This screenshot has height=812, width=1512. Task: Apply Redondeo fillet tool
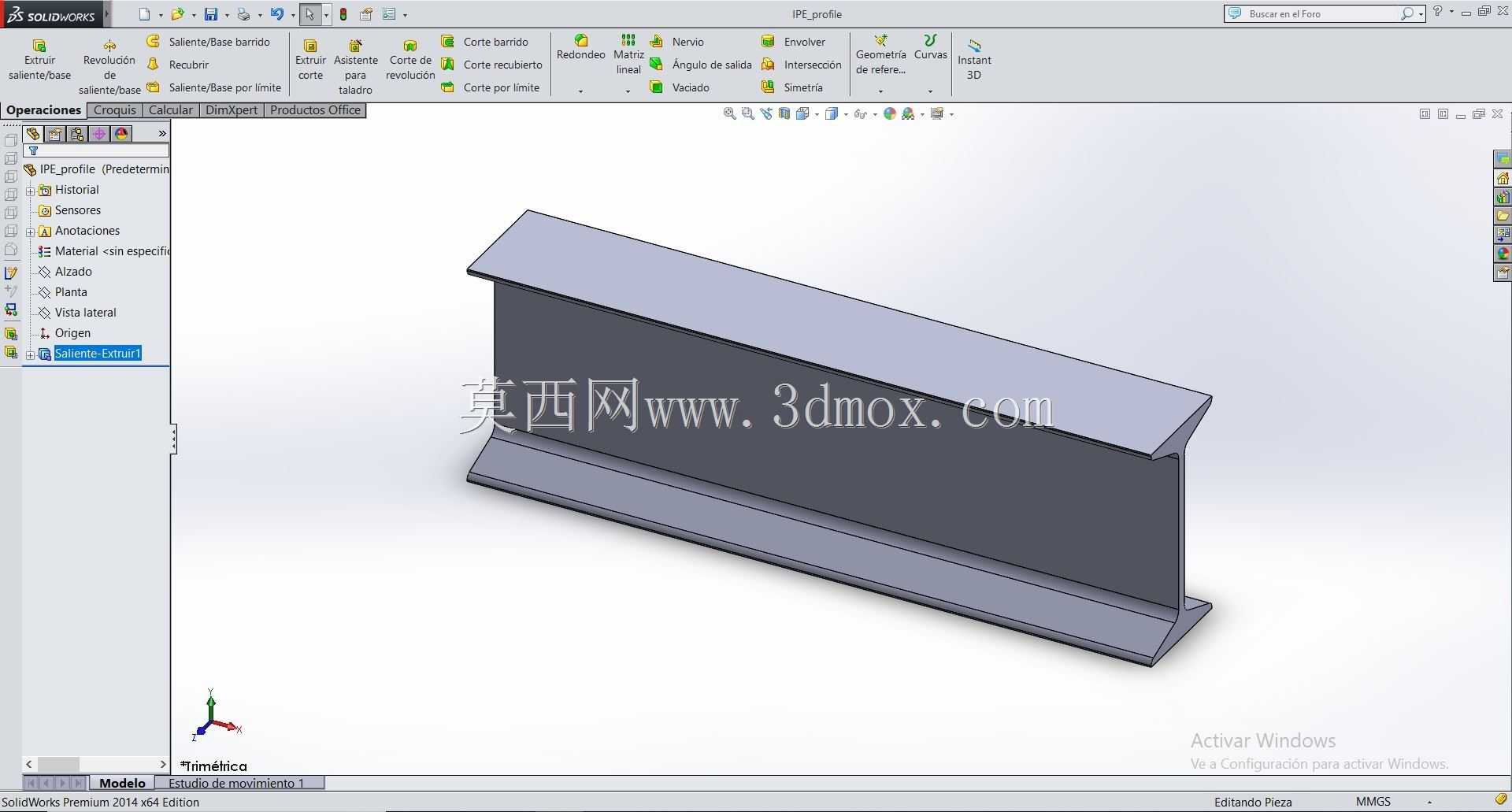580,48
